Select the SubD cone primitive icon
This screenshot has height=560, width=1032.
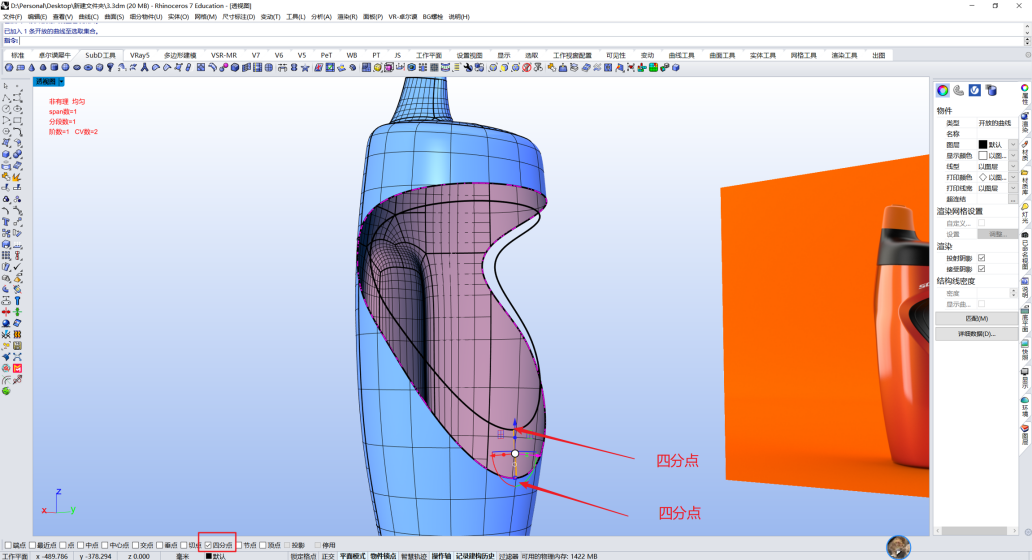32,67
